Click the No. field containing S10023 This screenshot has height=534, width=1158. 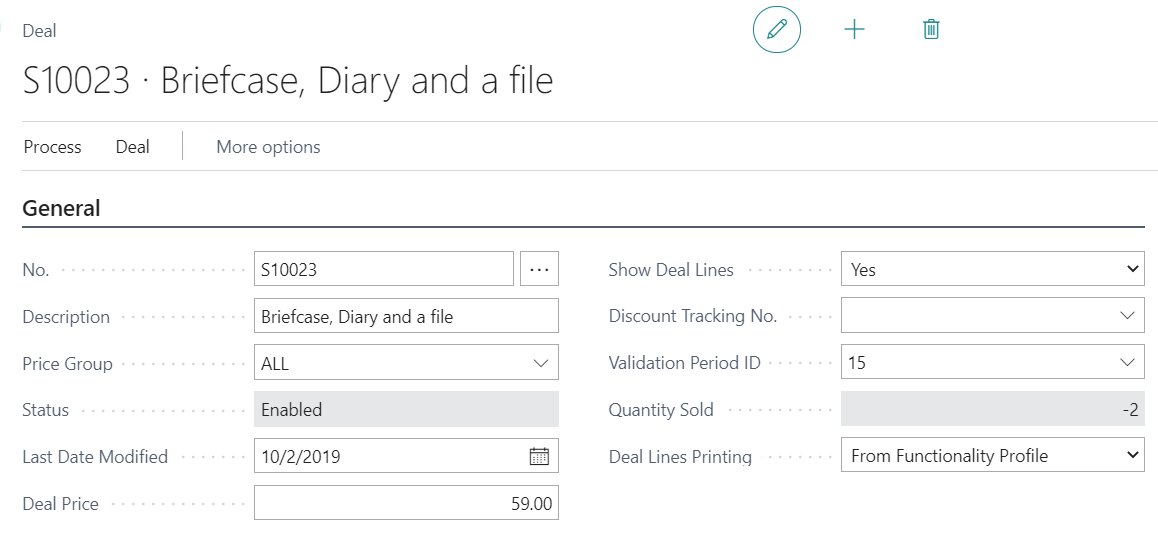point(383,269)
